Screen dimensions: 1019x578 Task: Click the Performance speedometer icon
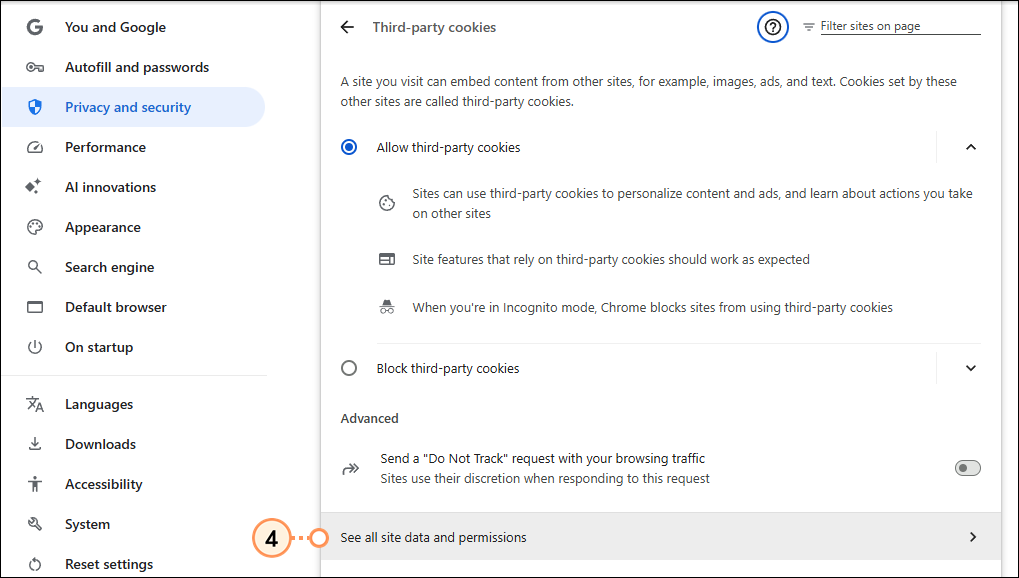[x=34, y=147]
